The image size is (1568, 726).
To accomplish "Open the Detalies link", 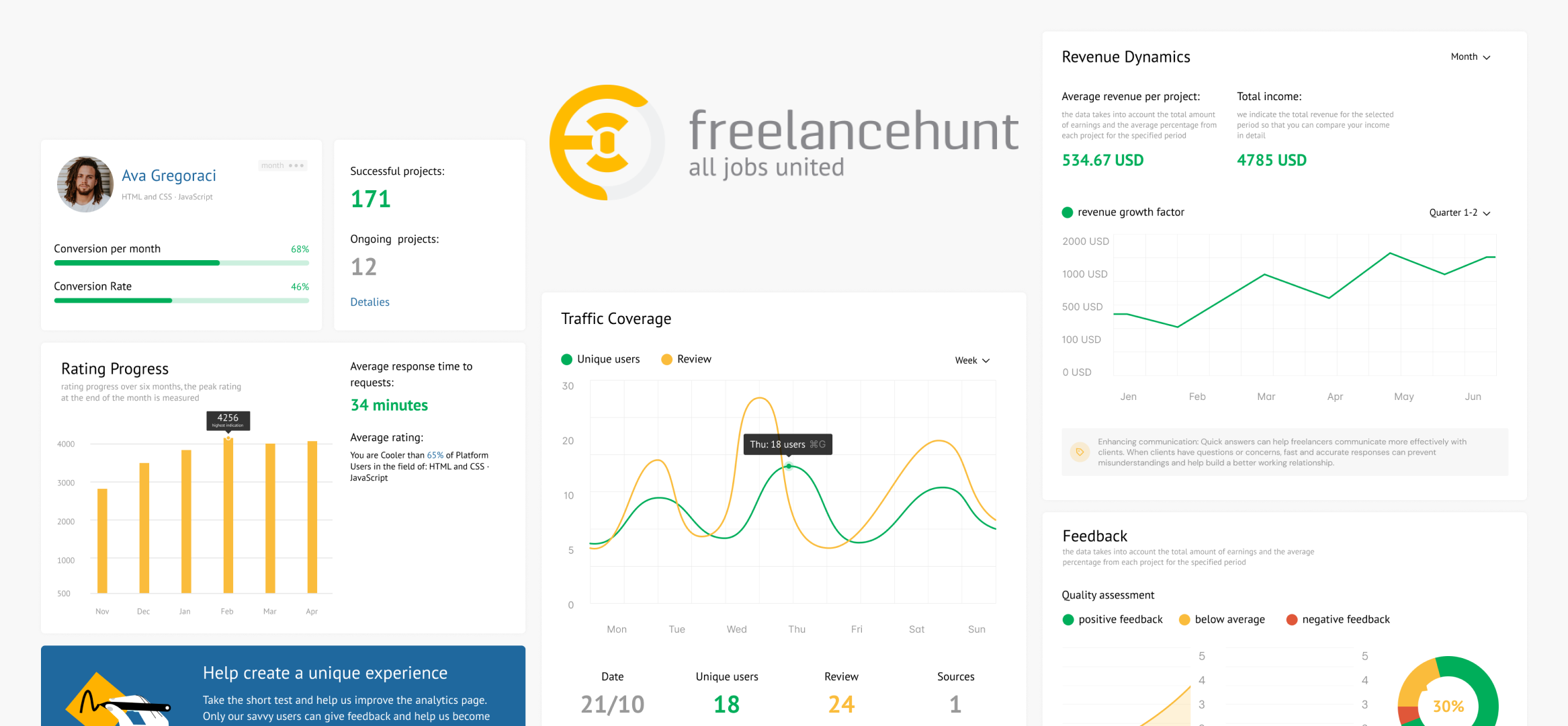I will pyautogui.click(x=369, y=302).
